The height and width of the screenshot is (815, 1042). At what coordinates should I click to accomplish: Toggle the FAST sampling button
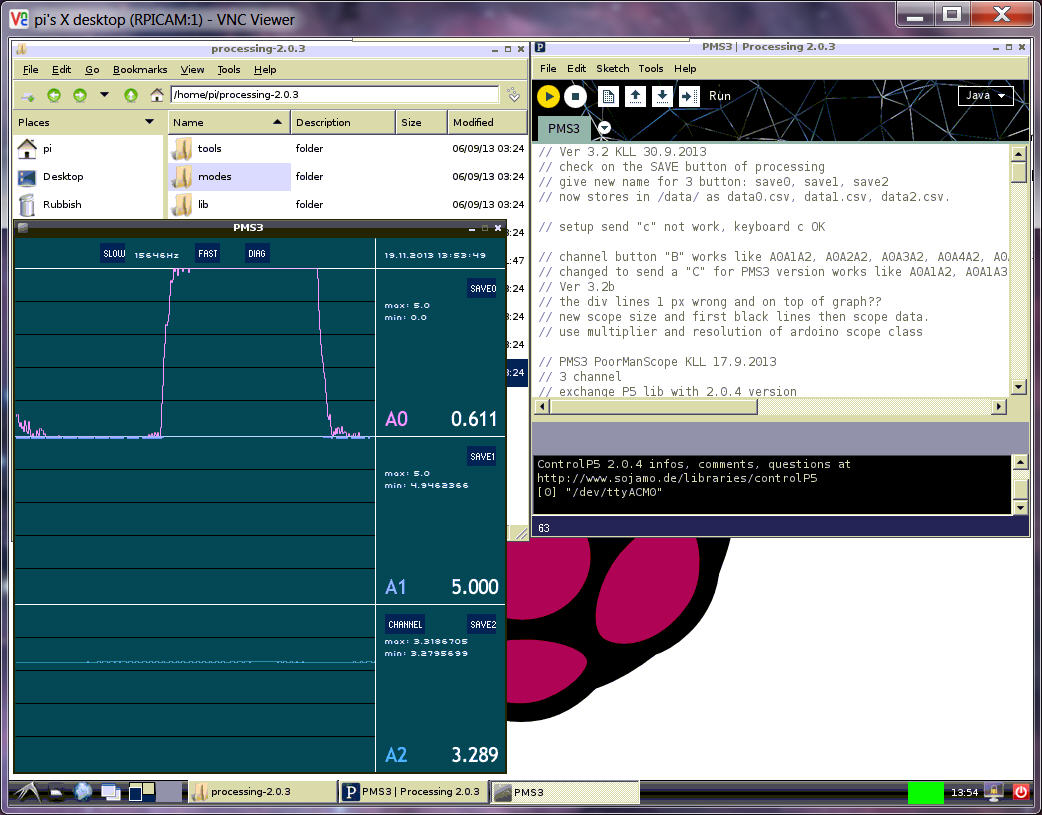click(x=208, y=254)
